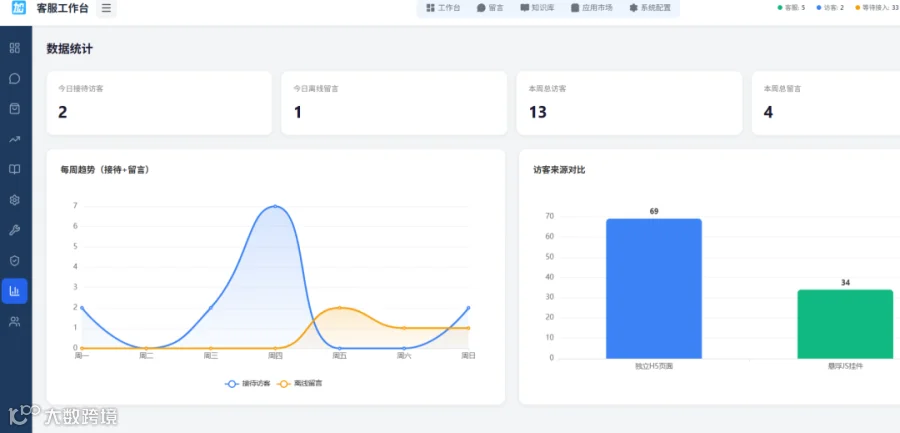Image resolution: width=900 pixels, height=433 pixels.
Task: Click the 数据统计 page heading
Action: pyautogui.click(x=69, y=49)
